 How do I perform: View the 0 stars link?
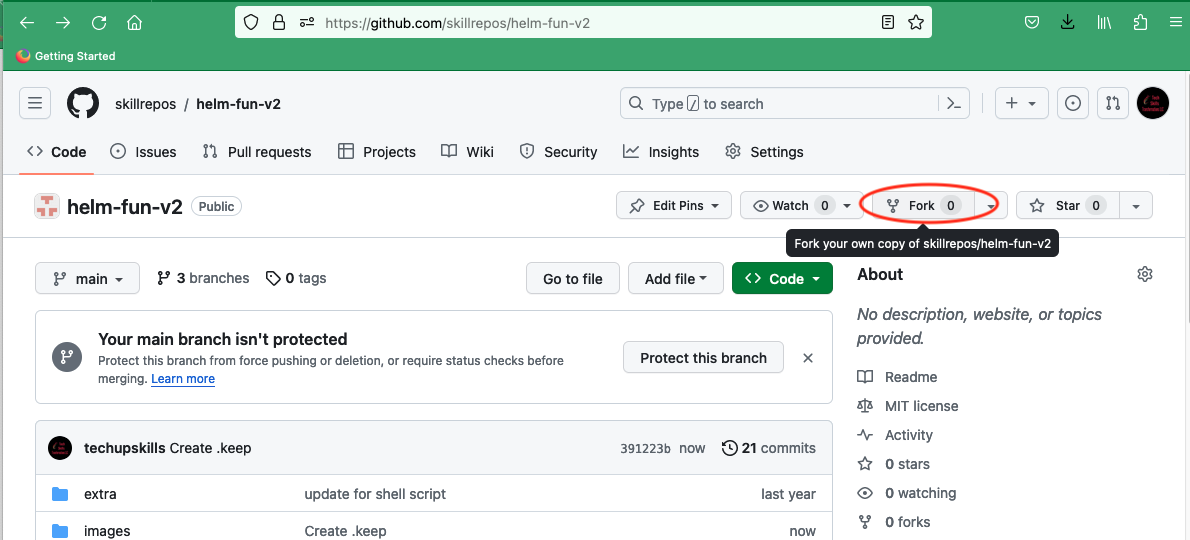pyautogui.click(x=894, y=463)
